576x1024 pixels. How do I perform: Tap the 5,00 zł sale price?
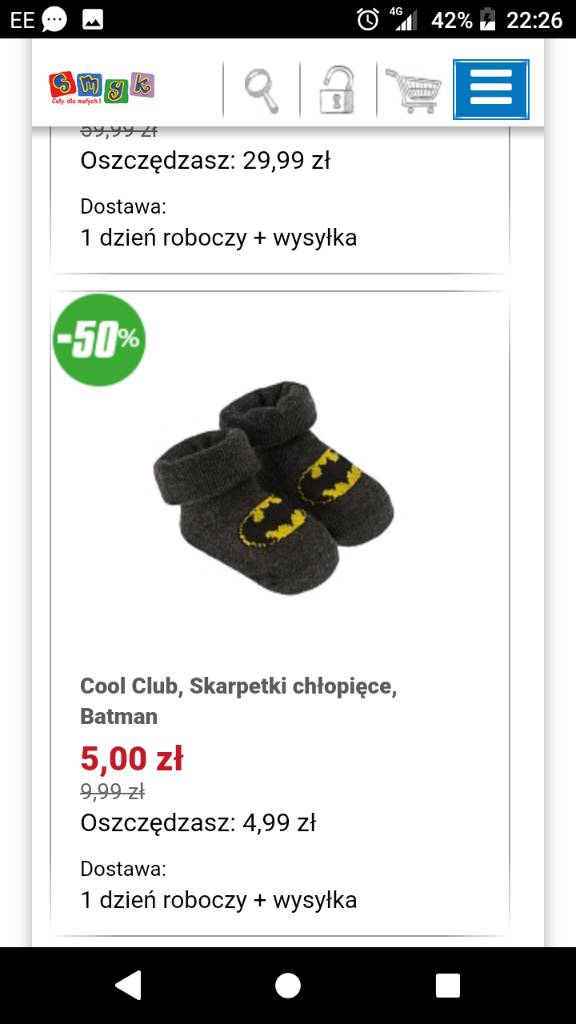[x=132, y=759]
